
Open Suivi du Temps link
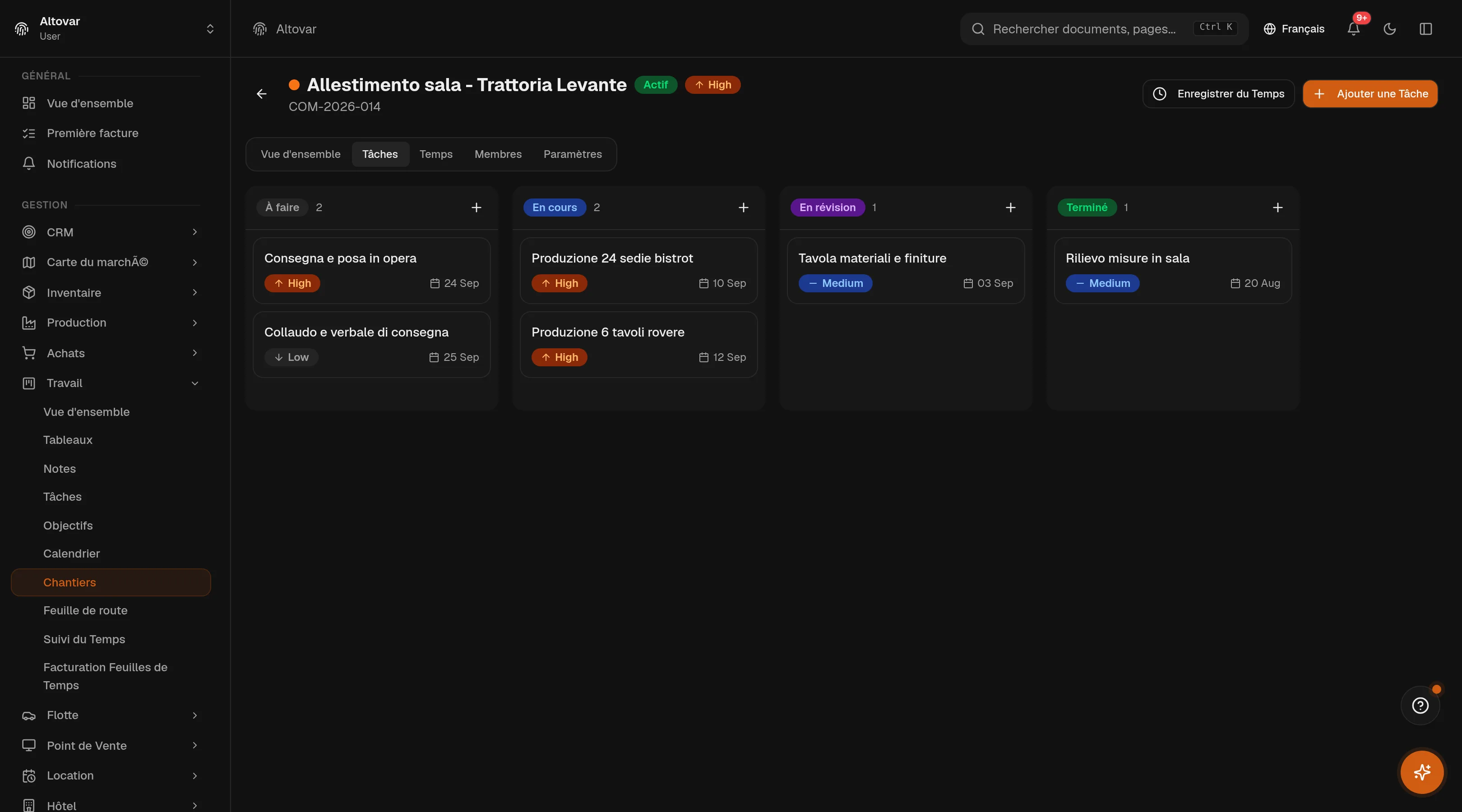[x=84, y=640]
